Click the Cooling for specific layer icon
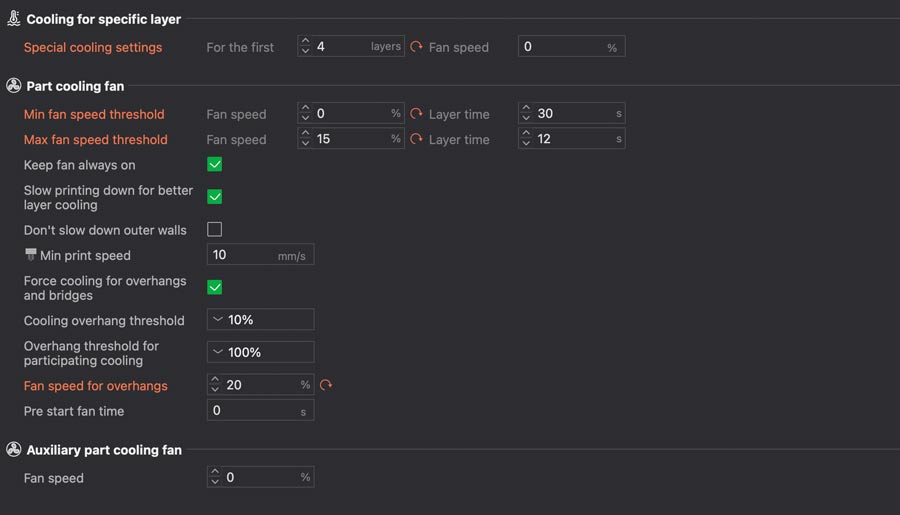Screen dimensions: 900x515 click(x=14, y=19)
